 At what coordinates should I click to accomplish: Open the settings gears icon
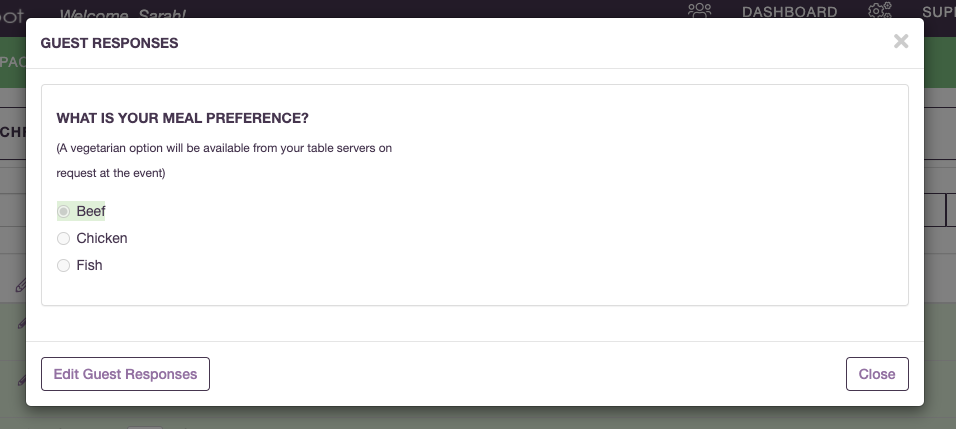[x=879, y=10]
